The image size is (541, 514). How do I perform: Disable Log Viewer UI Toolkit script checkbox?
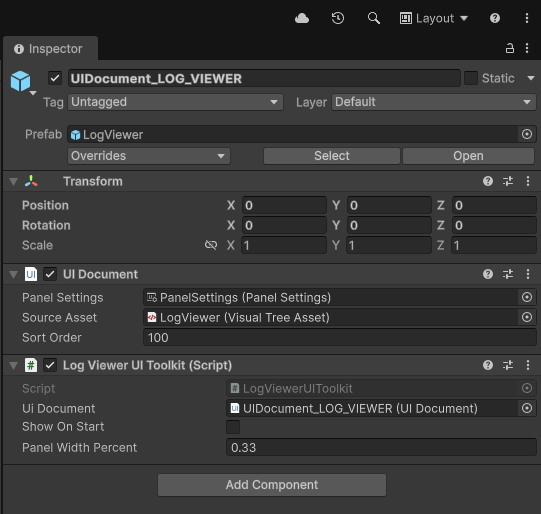coord(50,365)
